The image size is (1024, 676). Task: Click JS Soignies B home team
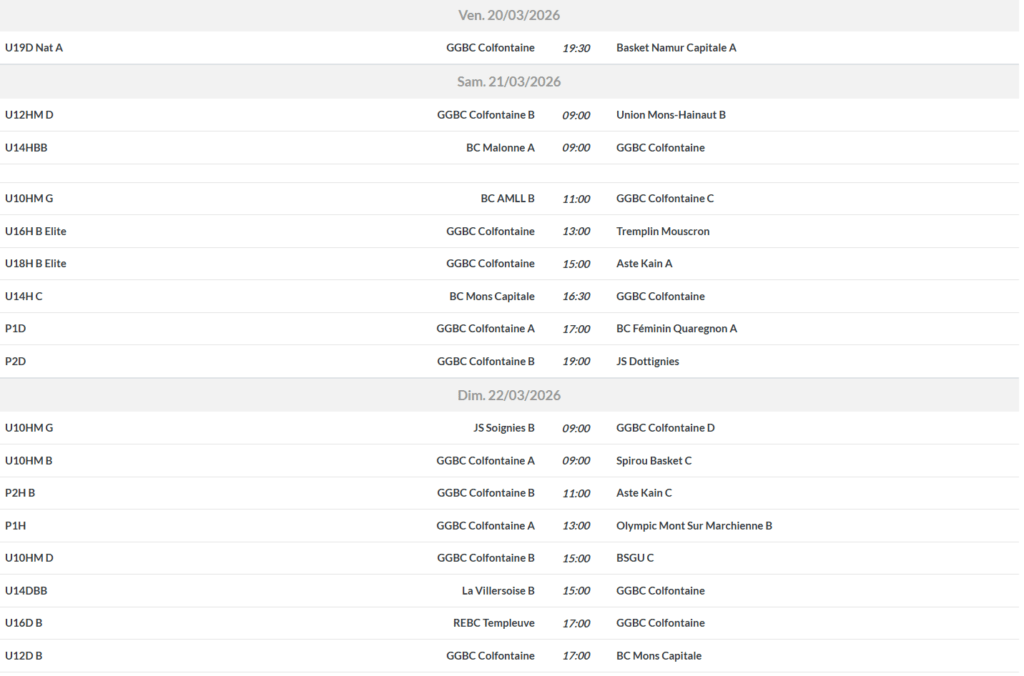[x=503, y=428]
